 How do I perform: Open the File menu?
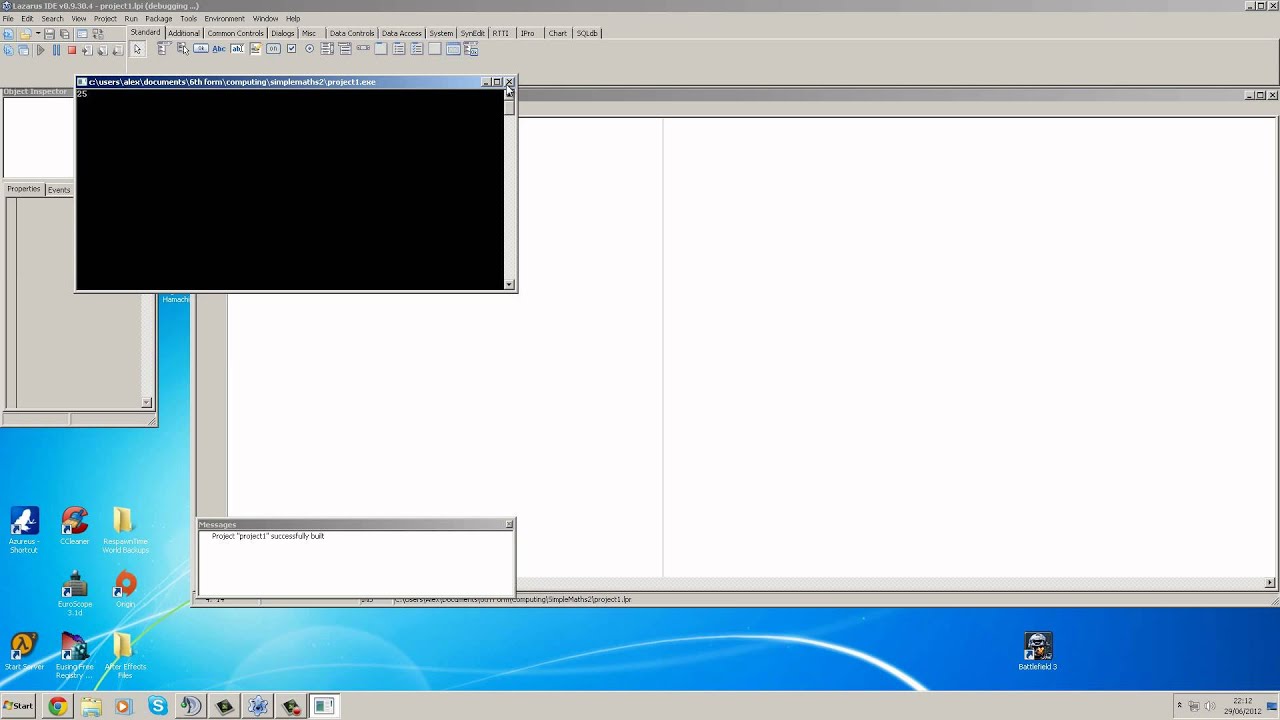click(x=8, y=19)
